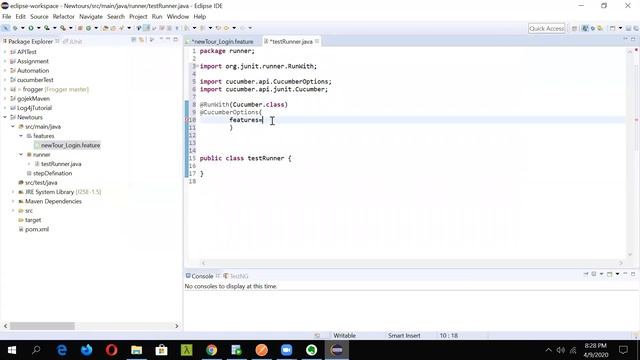Open Opera browser from the taskbar
This screenshot has width=640, height=360.
(111, 350)
